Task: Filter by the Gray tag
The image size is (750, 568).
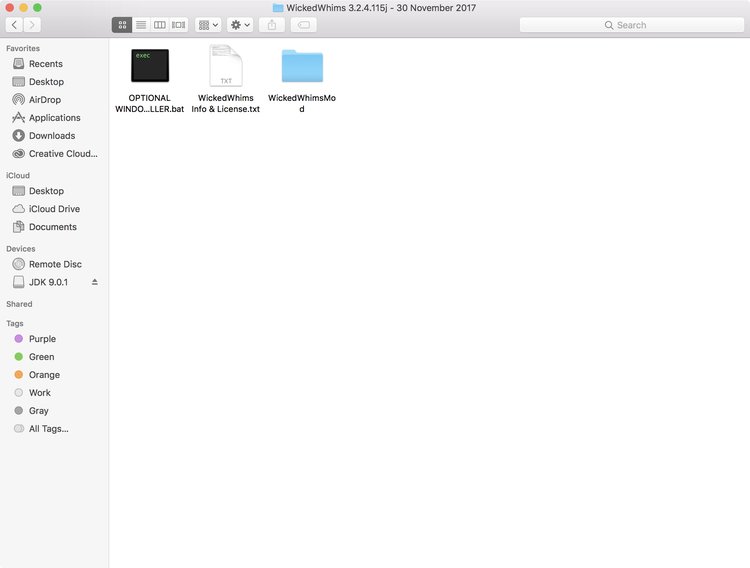Action: [x=54, y=411]
